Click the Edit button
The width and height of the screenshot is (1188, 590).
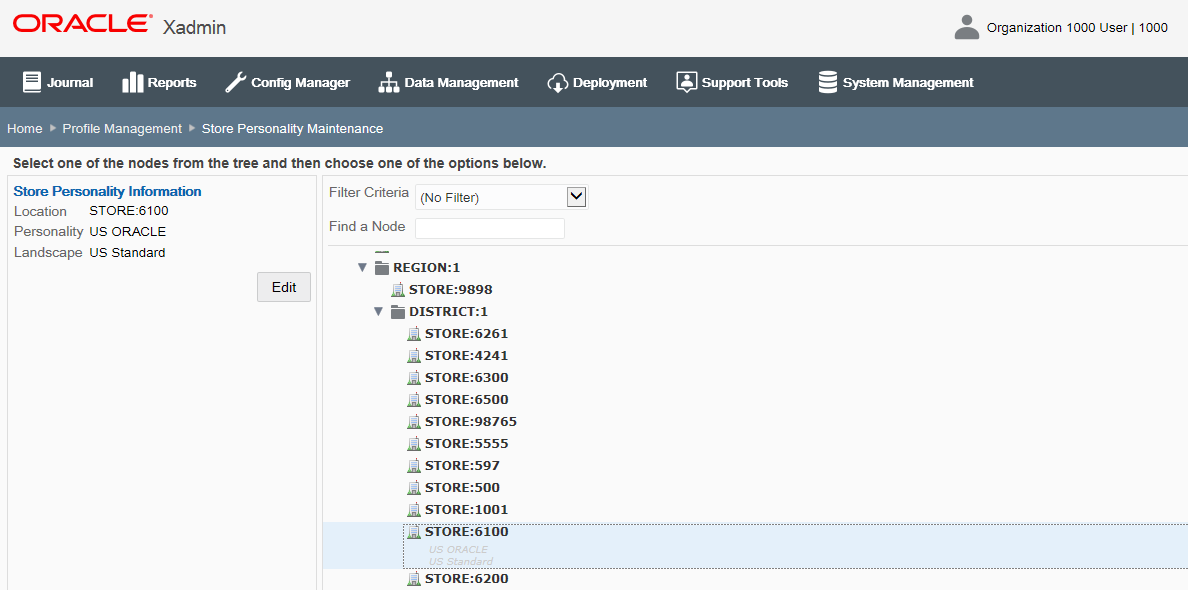click(x=284, y=287)
